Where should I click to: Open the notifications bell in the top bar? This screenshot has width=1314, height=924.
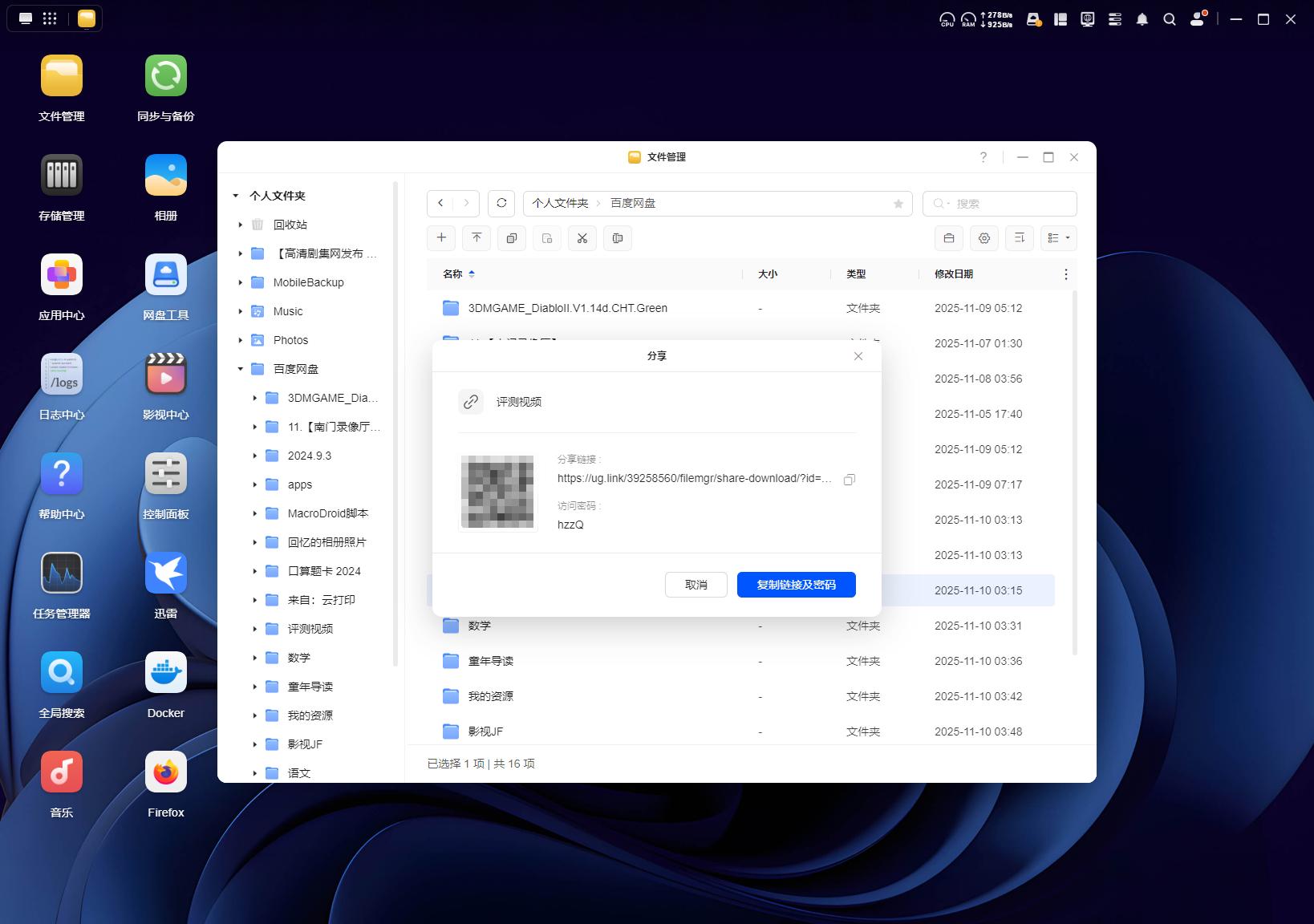[x=1142, y=19]
